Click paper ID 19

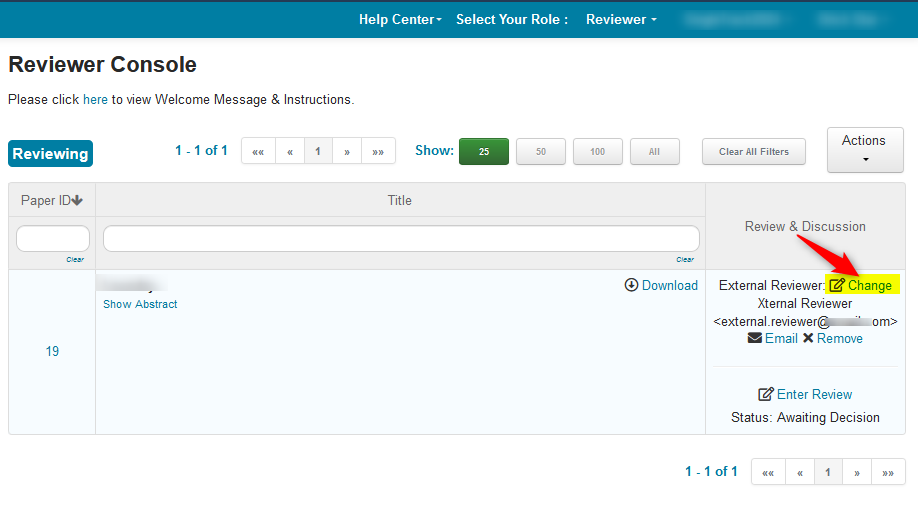[52, 351]
